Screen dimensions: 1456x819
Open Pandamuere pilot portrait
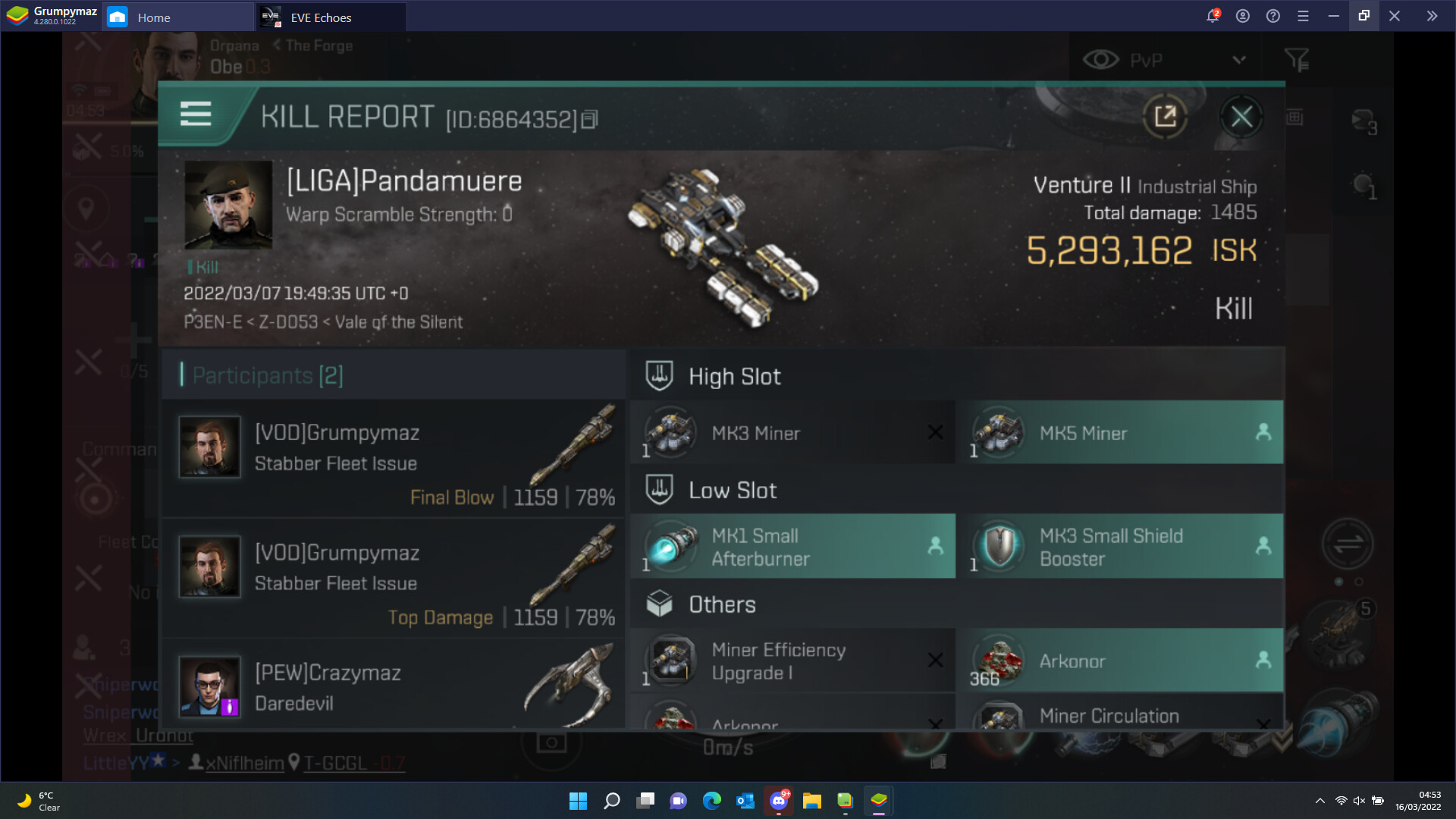pos(228,205)
